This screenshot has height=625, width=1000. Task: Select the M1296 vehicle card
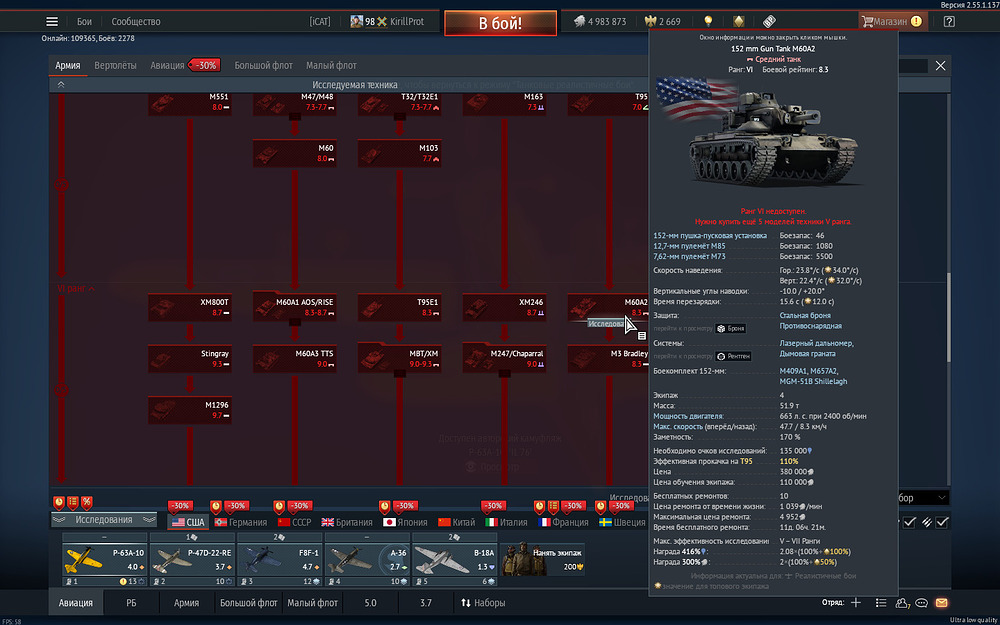189,410
